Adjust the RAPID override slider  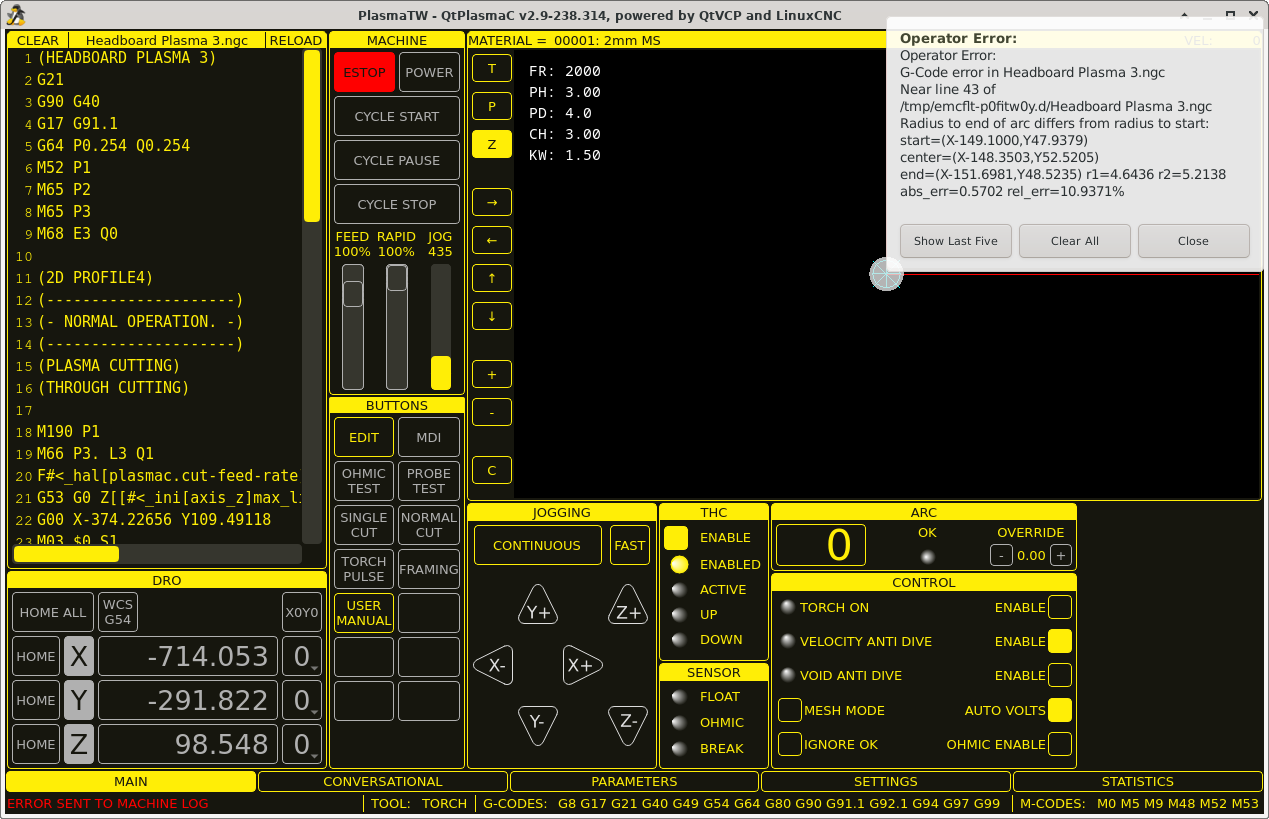(397, 327)
